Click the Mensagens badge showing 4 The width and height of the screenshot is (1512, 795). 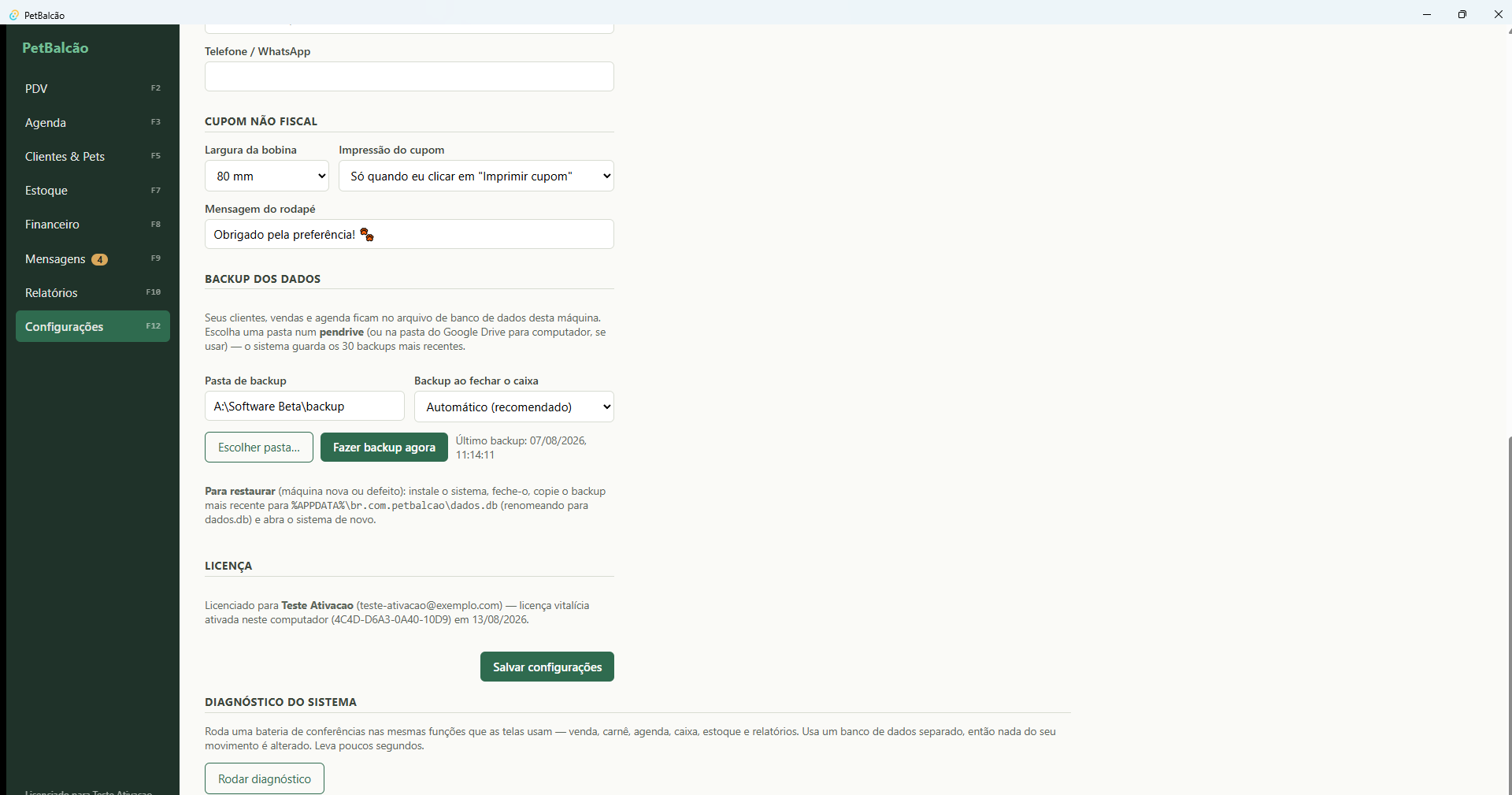[x=99, y=259]
